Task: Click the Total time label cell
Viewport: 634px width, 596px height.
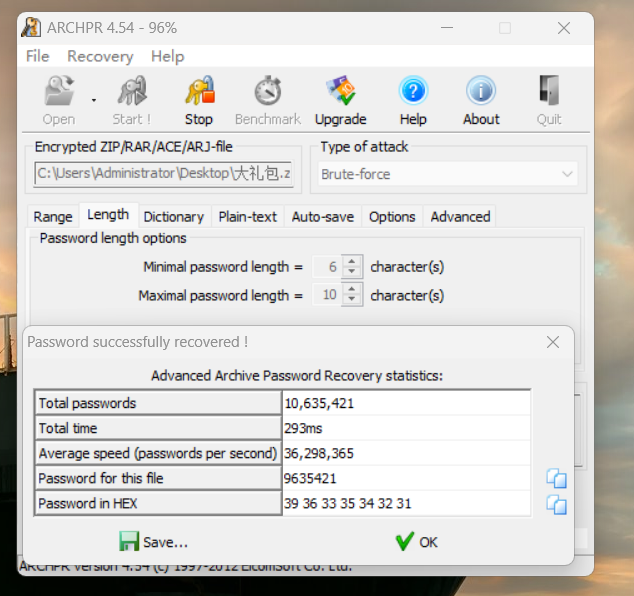Action: click(158, 428)
